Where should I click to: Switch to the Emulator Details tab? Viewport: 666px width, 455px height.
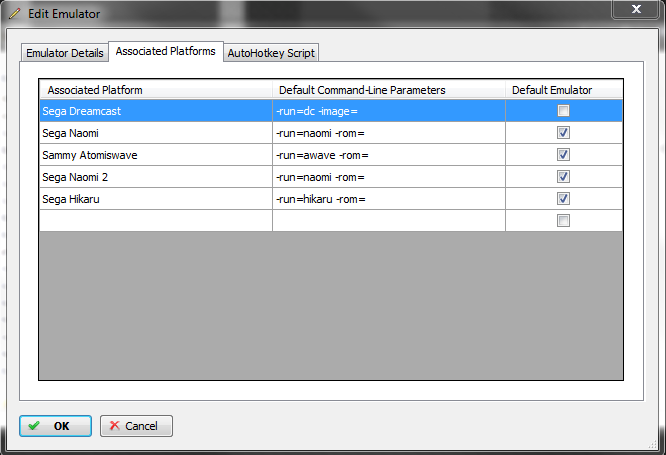[65, 53]
